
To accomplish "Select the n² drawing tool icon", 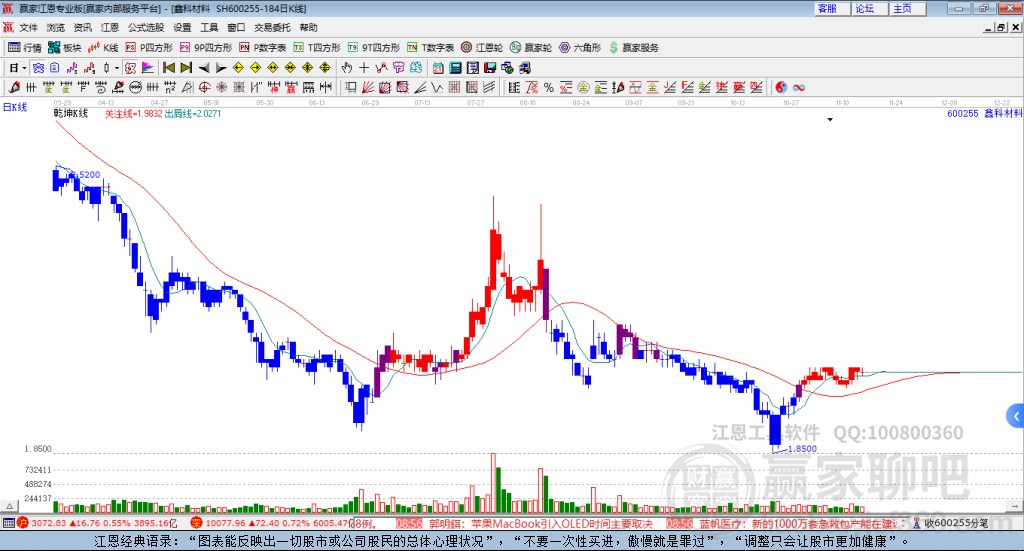I will [170, 87].
